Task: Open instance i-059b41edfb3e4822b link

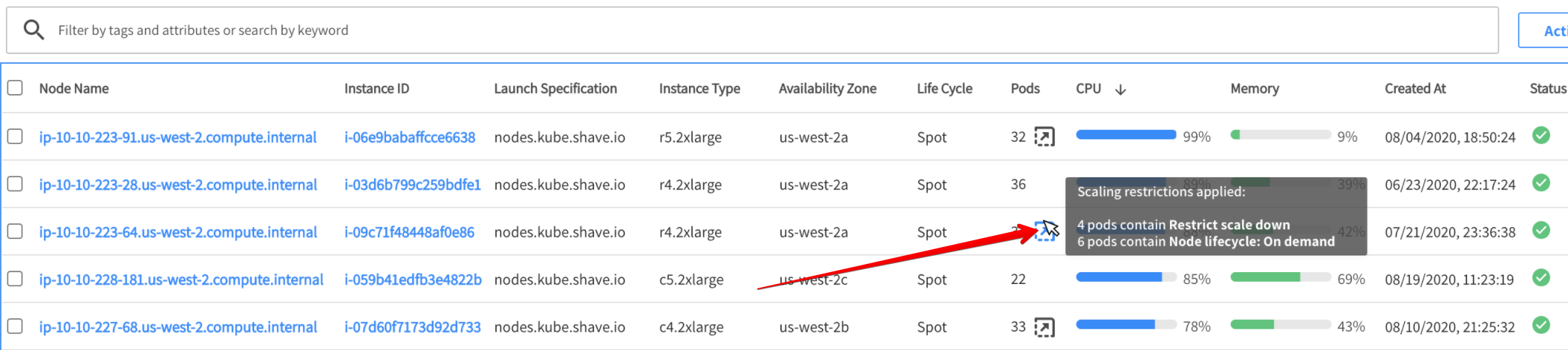Action: coord(412,280)
